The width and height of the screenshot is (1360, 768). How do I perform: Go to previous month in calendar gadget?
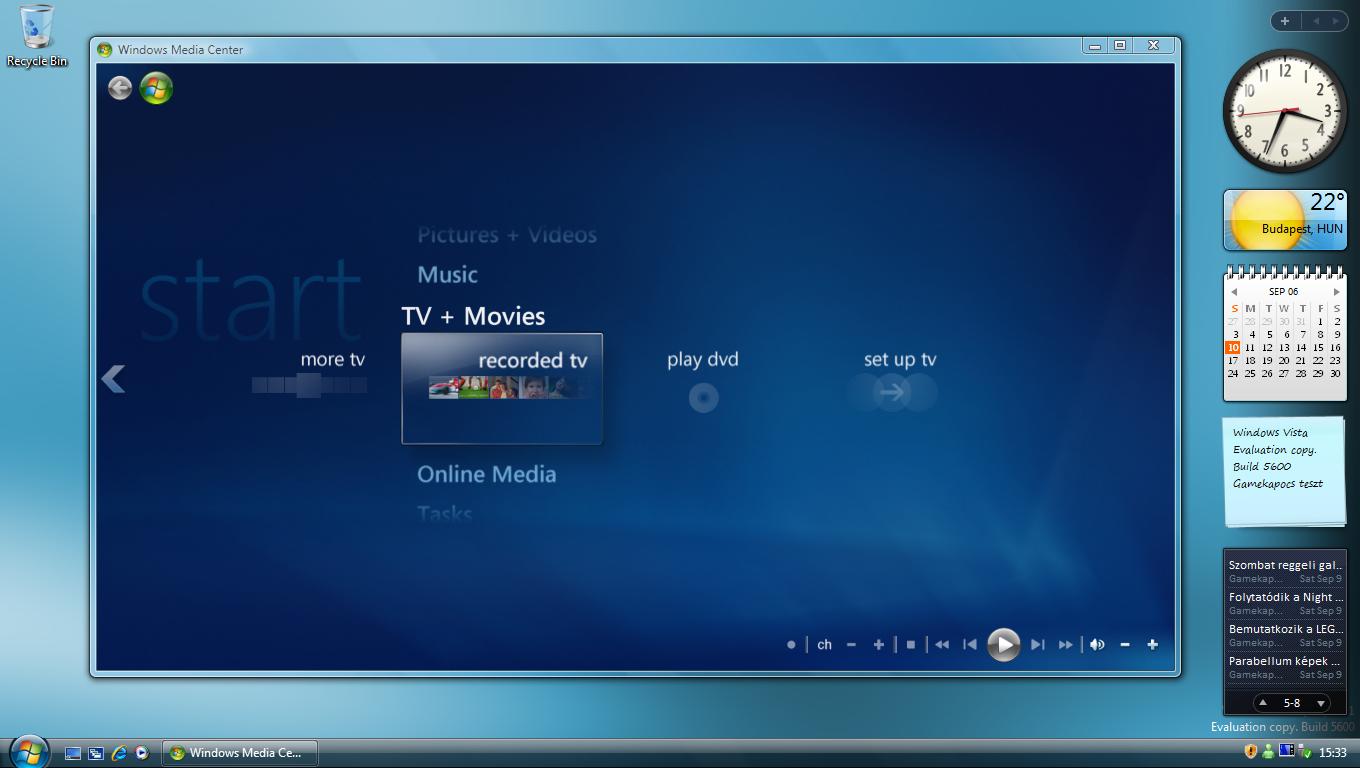1234,292
